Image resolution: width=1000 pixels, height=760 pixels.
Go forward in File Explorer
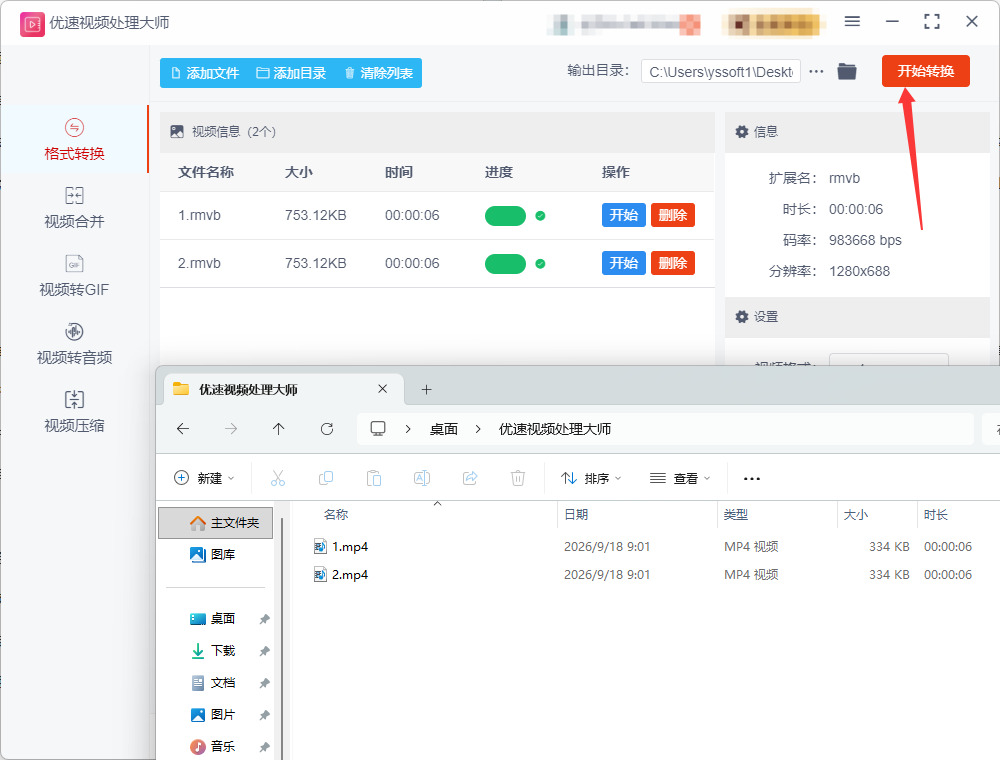(231, 429)
